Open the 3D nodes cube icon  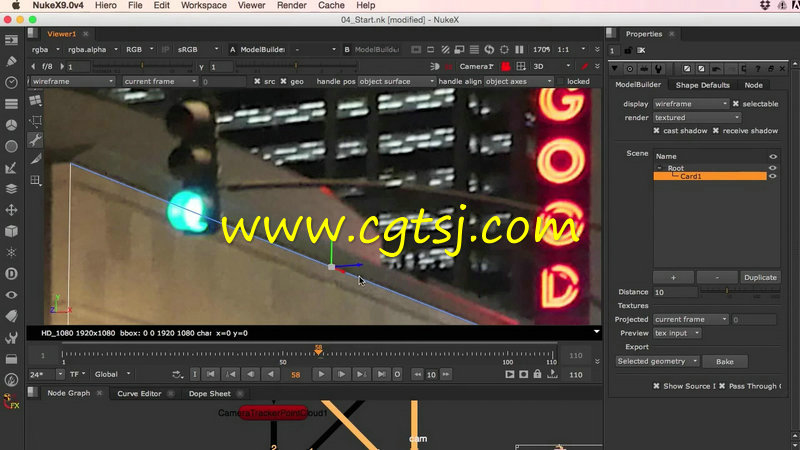click(x=11, y=231)
